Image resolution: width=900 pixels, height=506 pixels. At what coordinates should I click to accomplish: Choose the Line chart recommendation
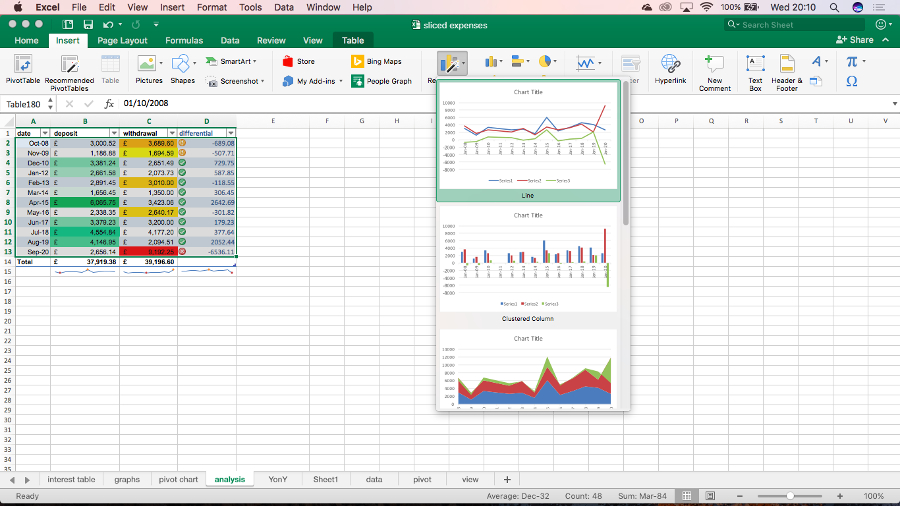click(x=528, y=141)
